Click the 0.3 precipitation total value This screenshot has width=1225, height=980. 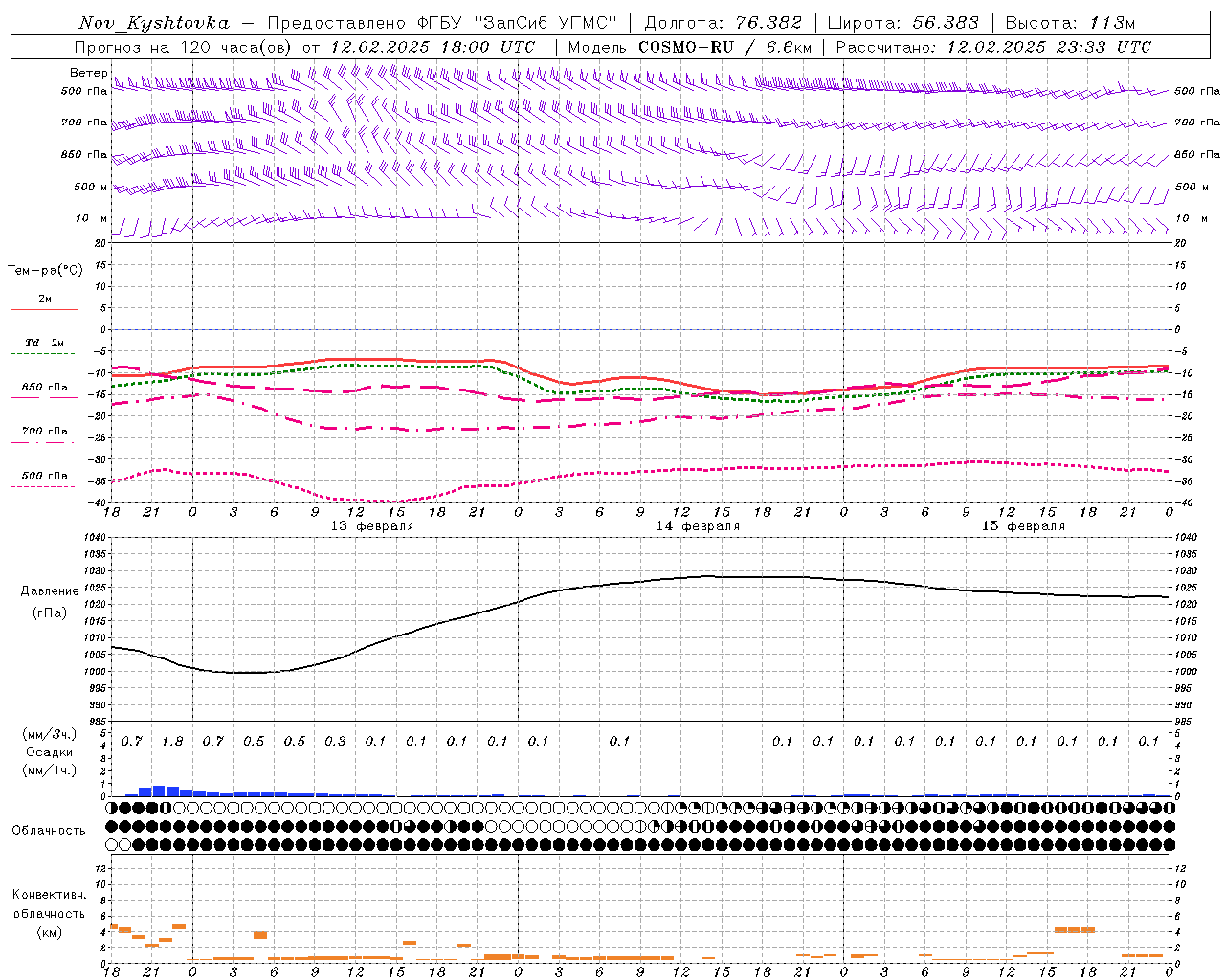[x=335, y=742]
